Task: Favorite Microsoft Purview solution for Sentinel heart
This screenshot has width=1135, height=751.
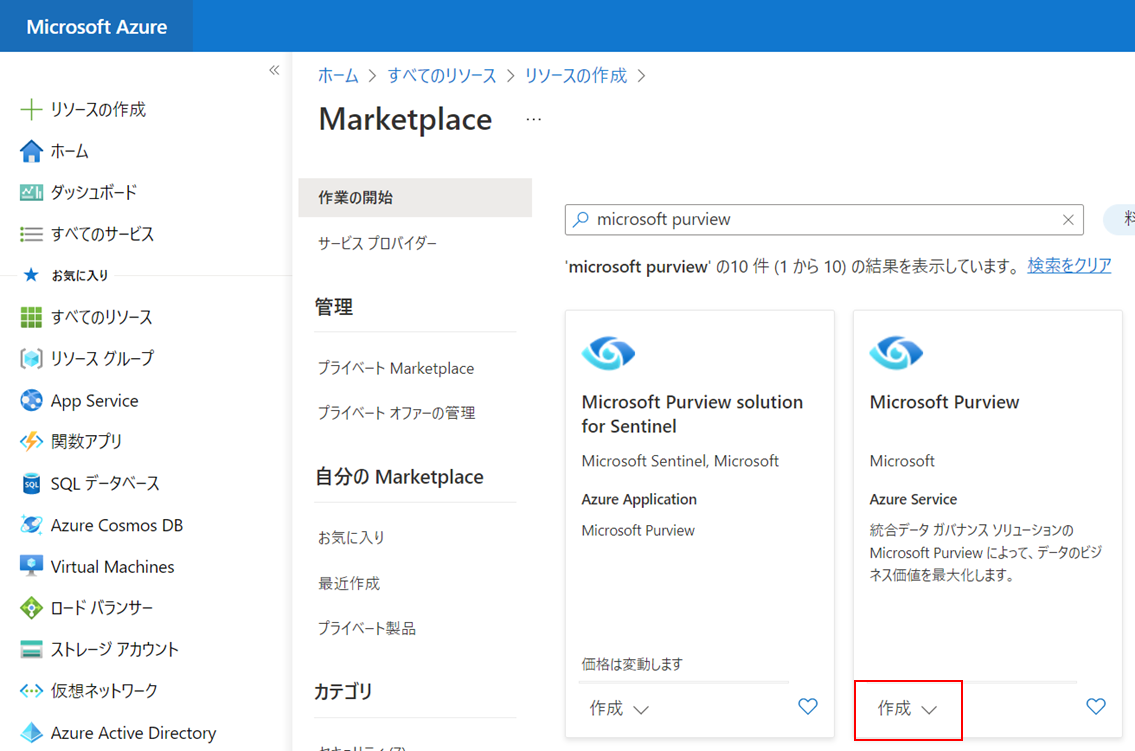Action: tap(808, 706)
